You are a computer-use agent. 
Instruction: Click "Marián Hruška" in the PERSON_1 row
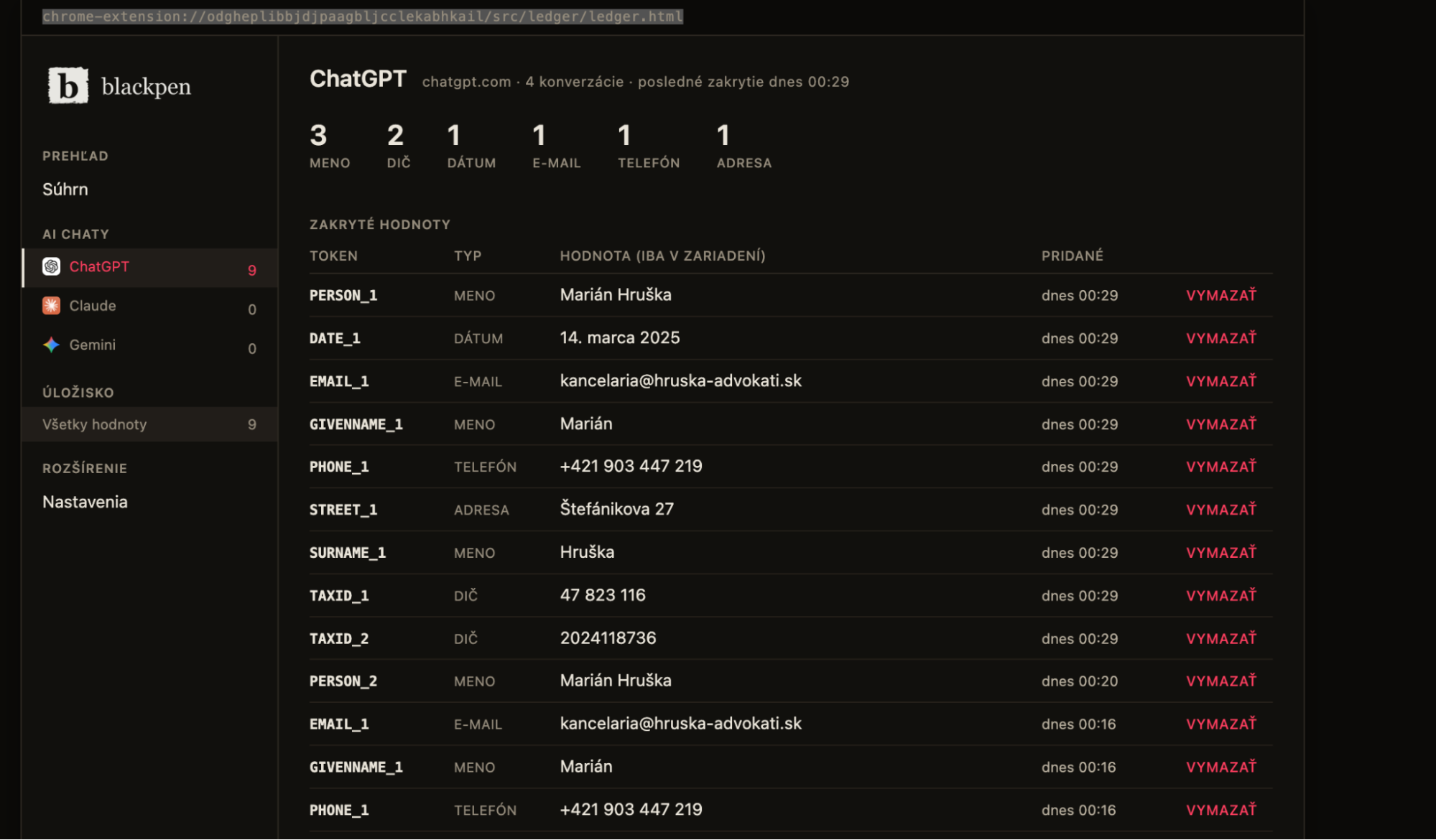(616, 295)
